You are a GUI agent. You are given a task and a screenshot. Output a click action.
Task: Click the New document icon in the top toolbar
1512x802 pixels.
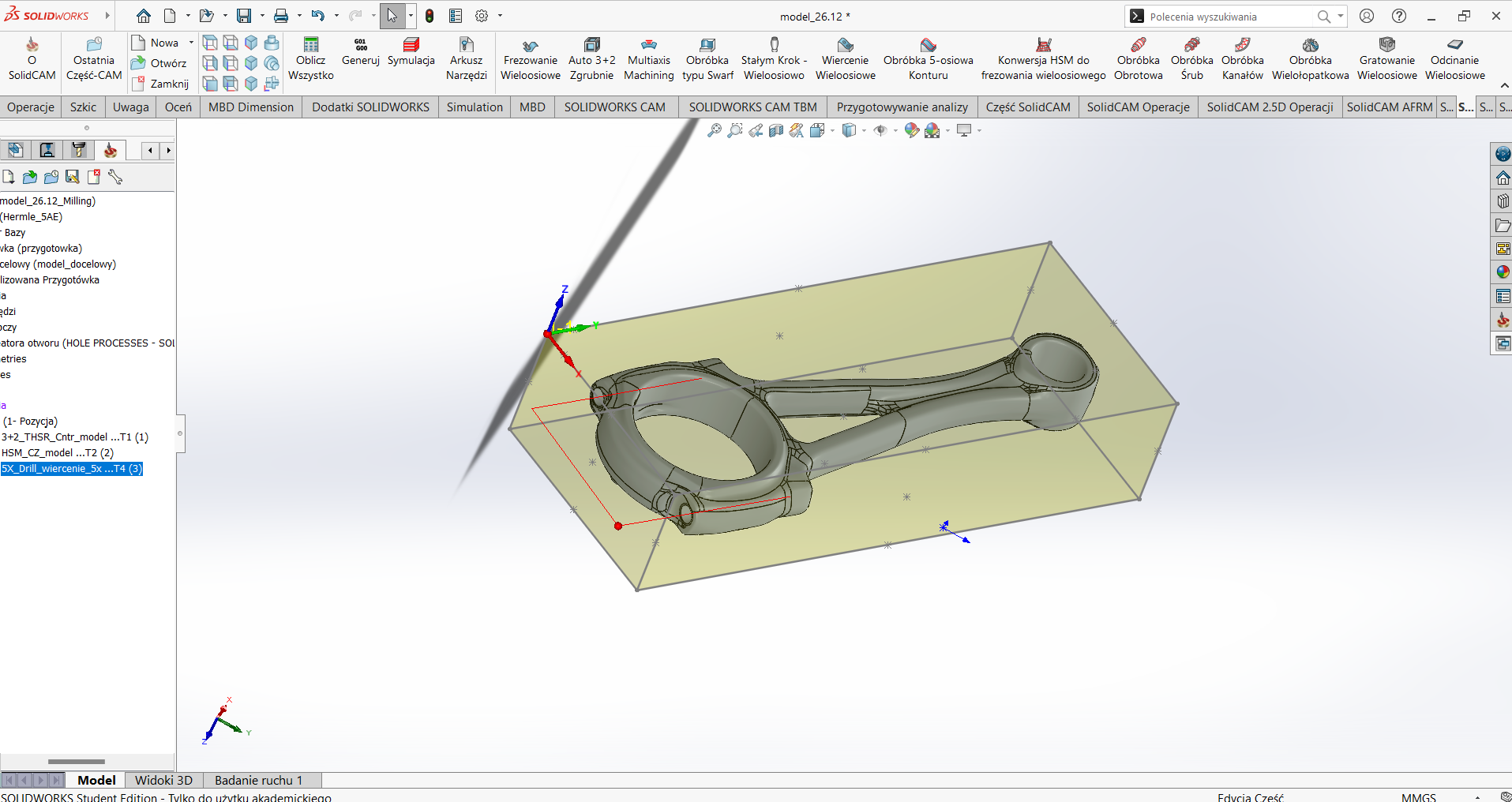(x=170, y=16)
